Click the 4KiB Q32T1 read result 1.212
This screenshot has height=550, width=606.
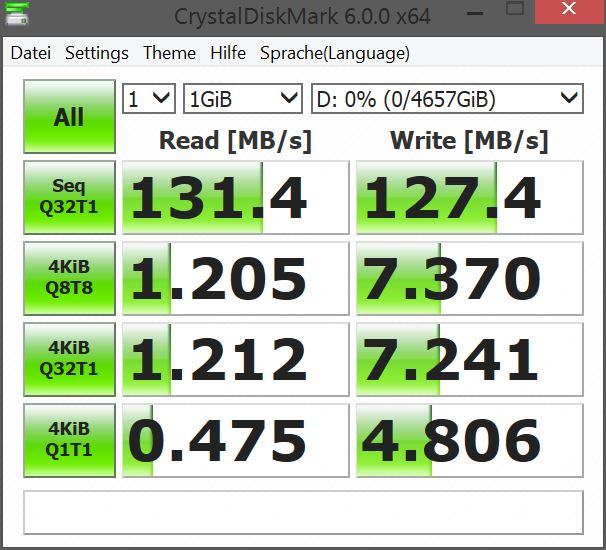(236, 360)
